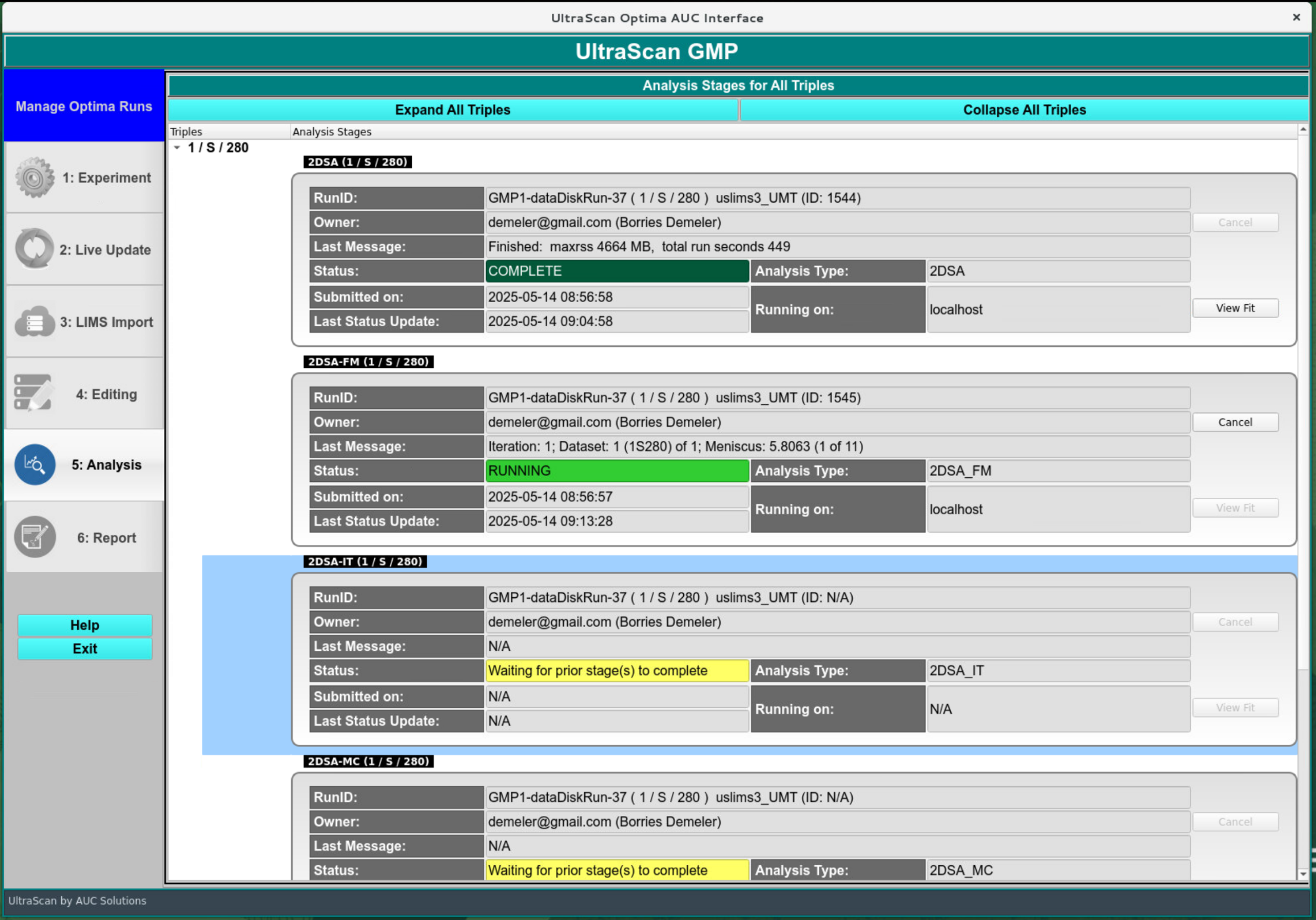Click scrollbar down arrow in stages list
The height and width of the screenshot is (920, 1316).
(1303, 874)
